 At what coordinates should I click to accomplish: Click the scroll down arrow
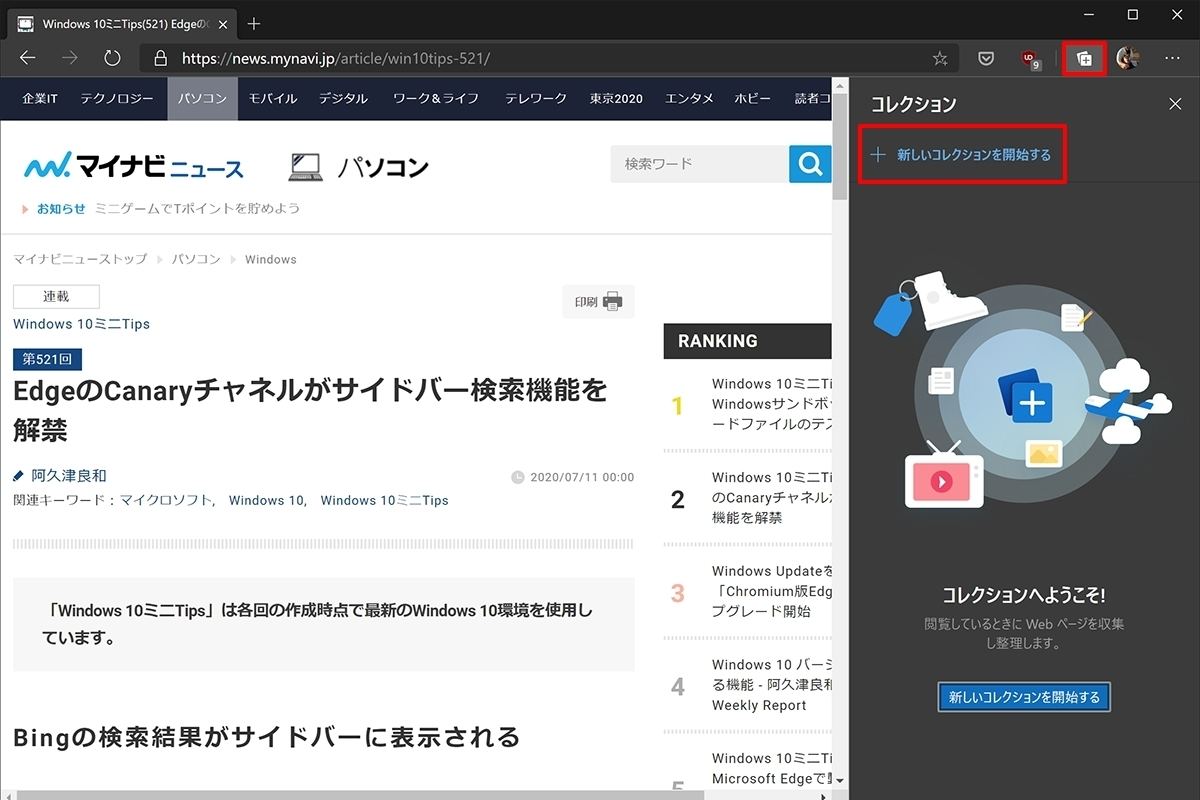coord(840,780)
